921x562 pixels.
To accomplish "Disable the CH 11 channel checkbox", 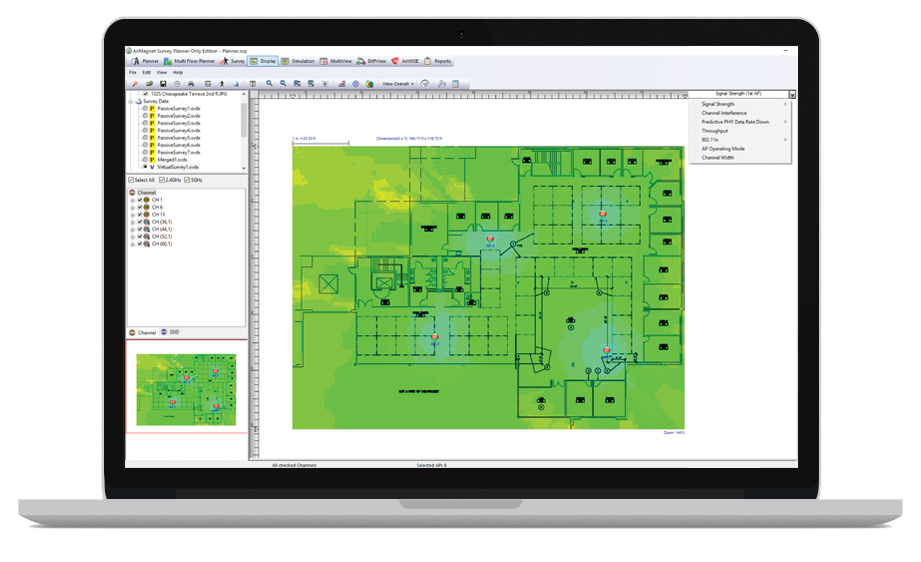I will (140, 214).
